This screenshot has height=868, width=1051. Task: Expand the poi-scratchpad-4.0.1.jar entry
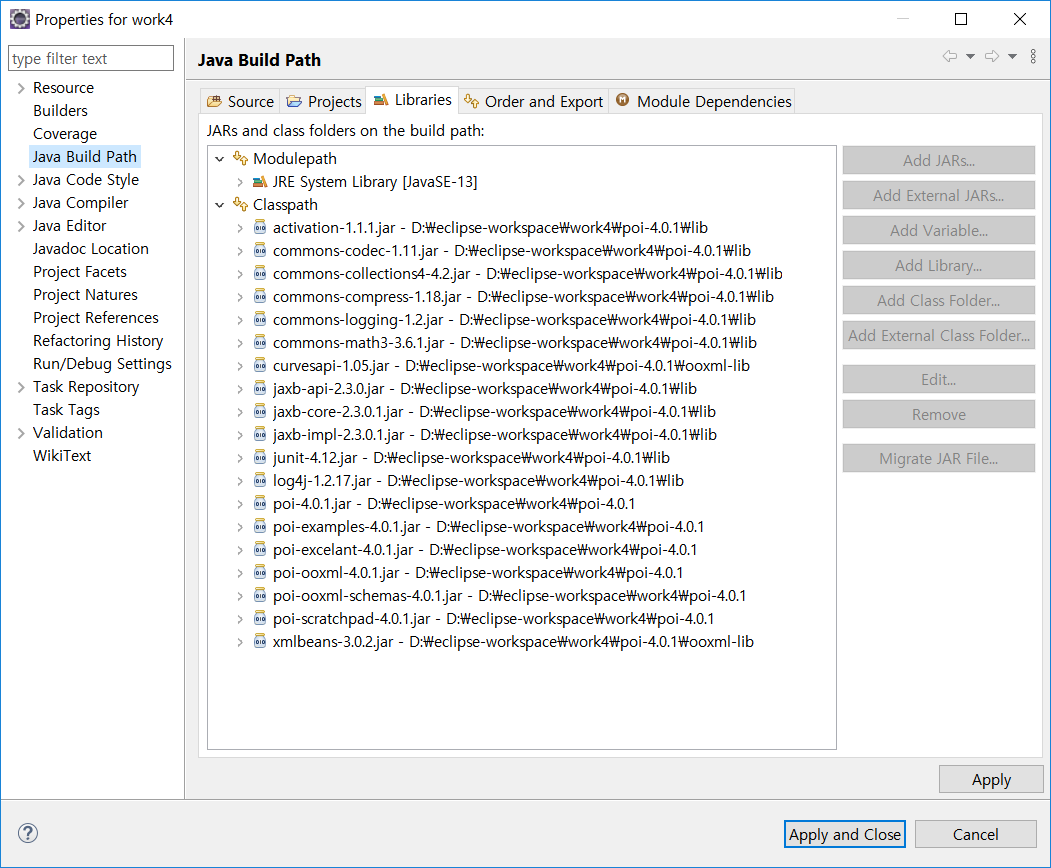click(239, 619)
